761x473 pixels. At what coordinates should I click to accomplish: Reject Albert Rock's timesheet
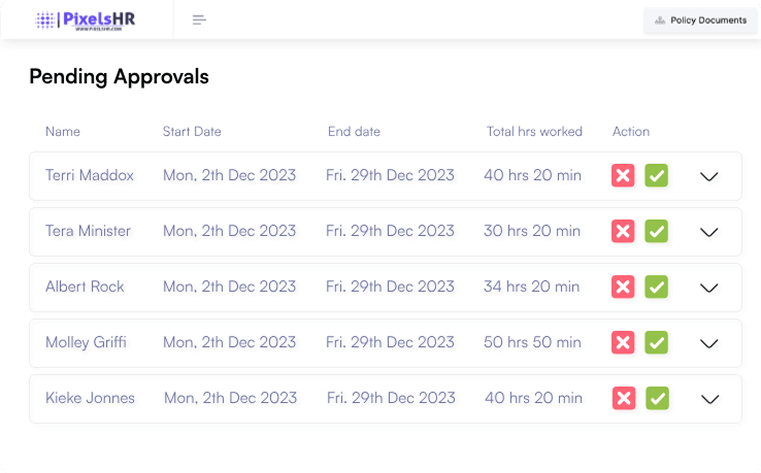point(623,287)
